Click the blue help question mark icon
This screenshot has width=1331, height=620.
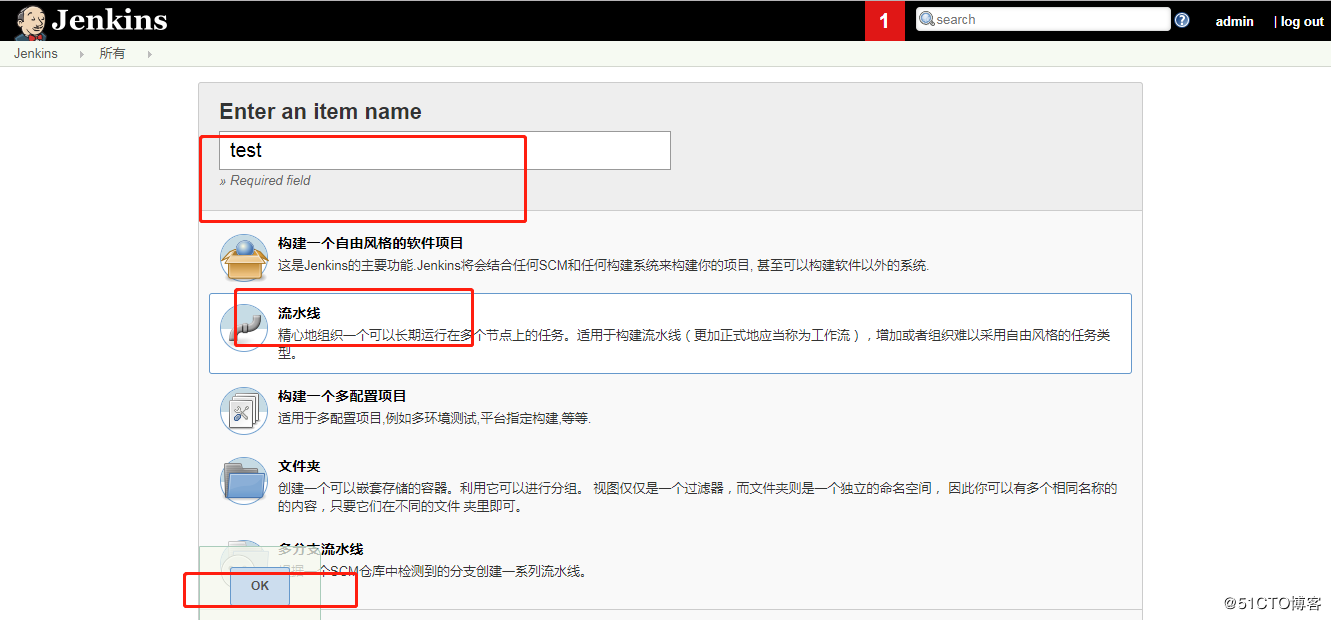pos(1181,18)
